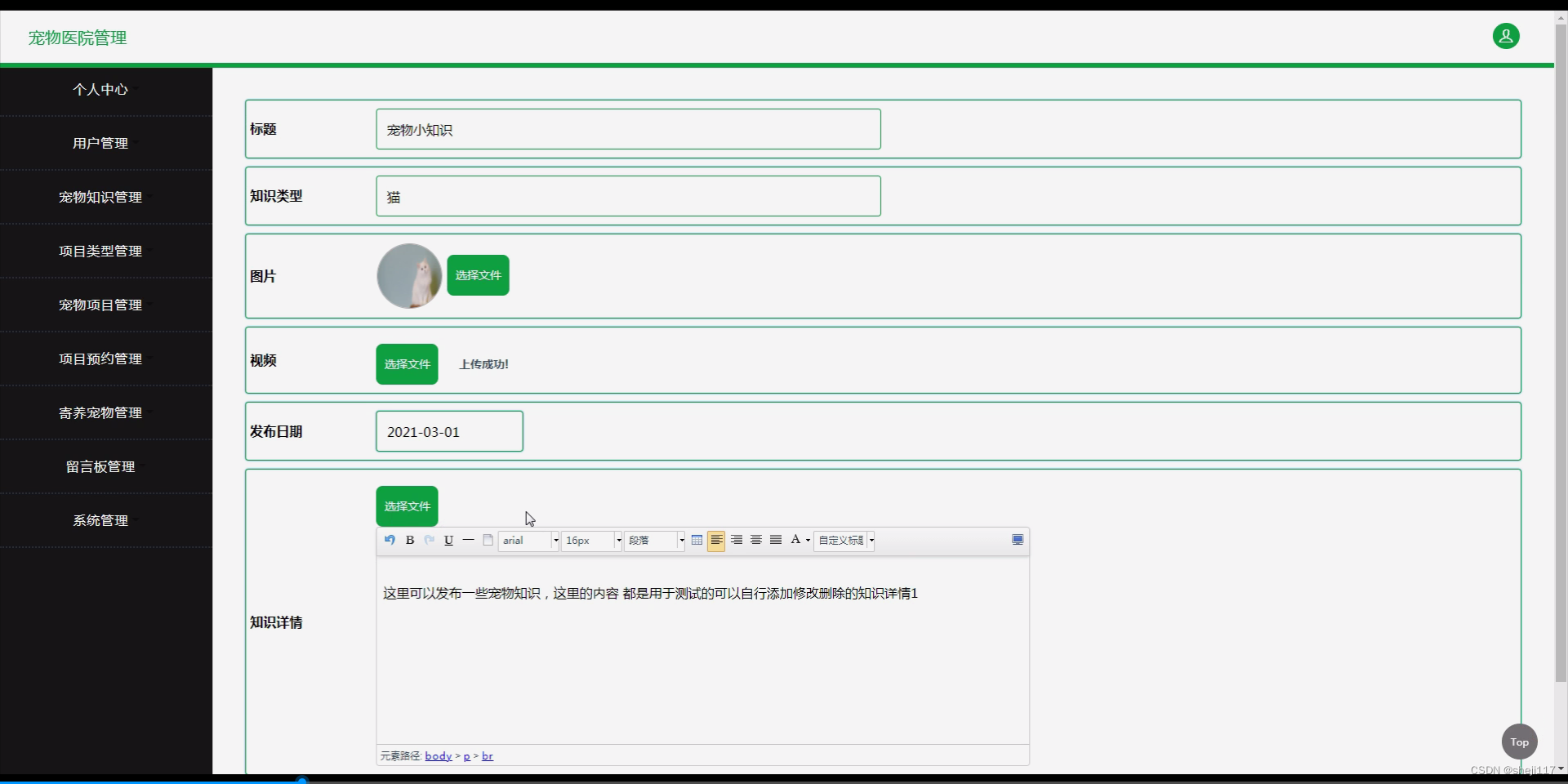The image size is (1568, 784).
Task: Toggle left alignment in the editor
Action: click(x=716, y=540)
